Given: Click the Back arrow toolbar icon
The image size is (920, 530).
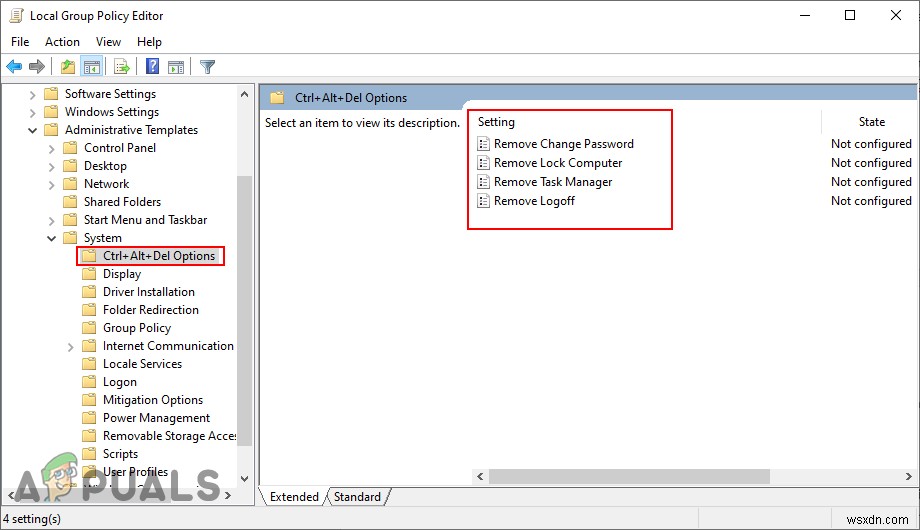Looking at the screenshot, I should [x=14, y=66].
